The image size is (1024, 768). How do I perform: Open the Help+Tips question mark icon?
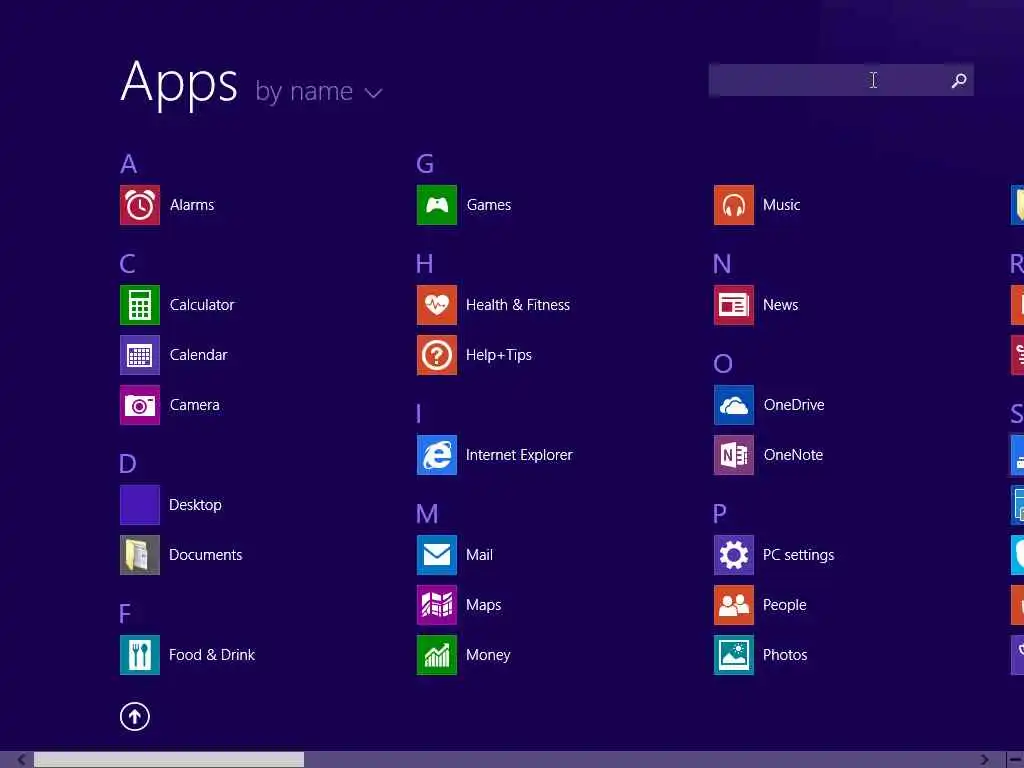click(437, 355)
